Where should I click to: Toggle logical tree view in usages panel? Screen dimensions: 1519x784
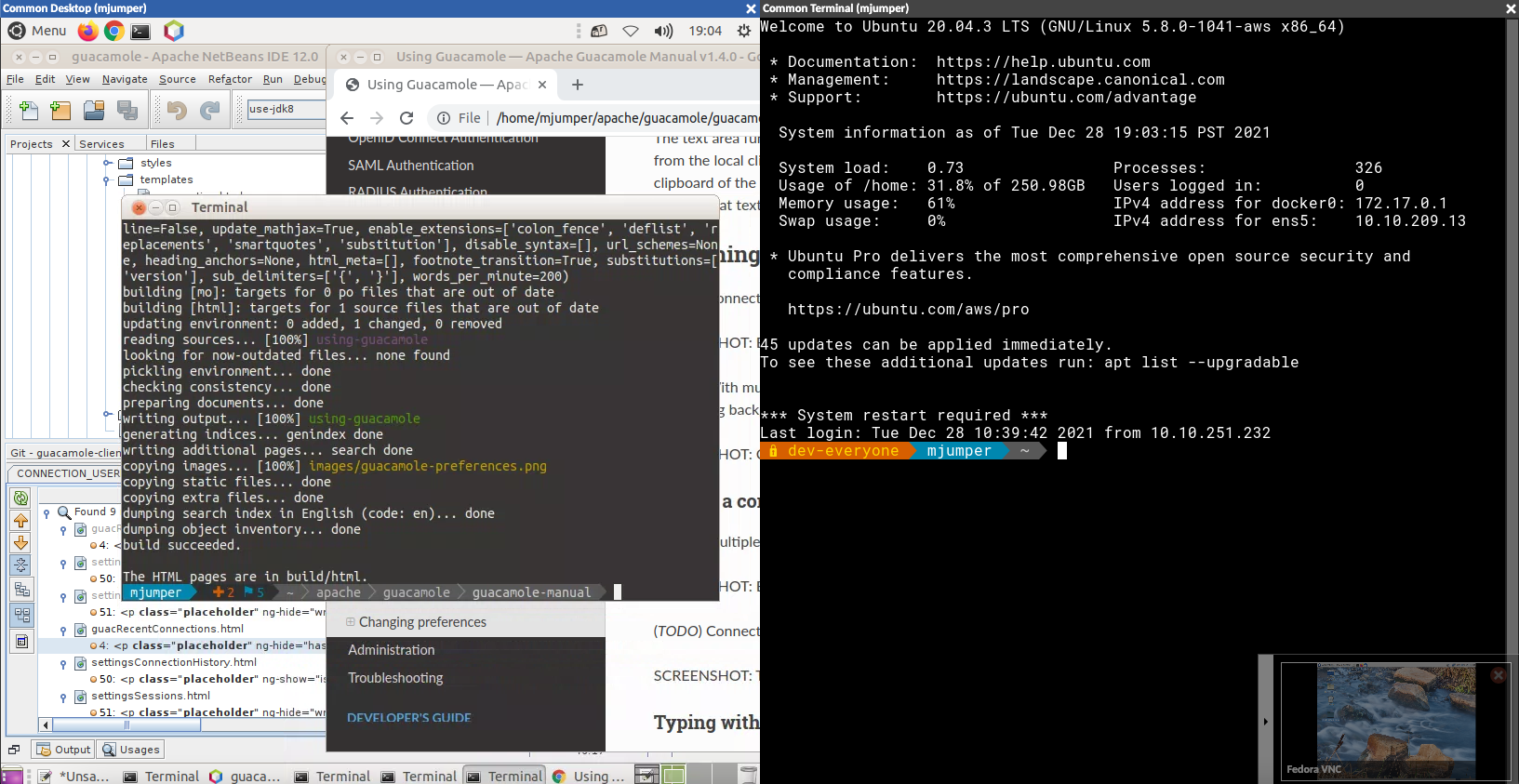(x=21, y=590)
